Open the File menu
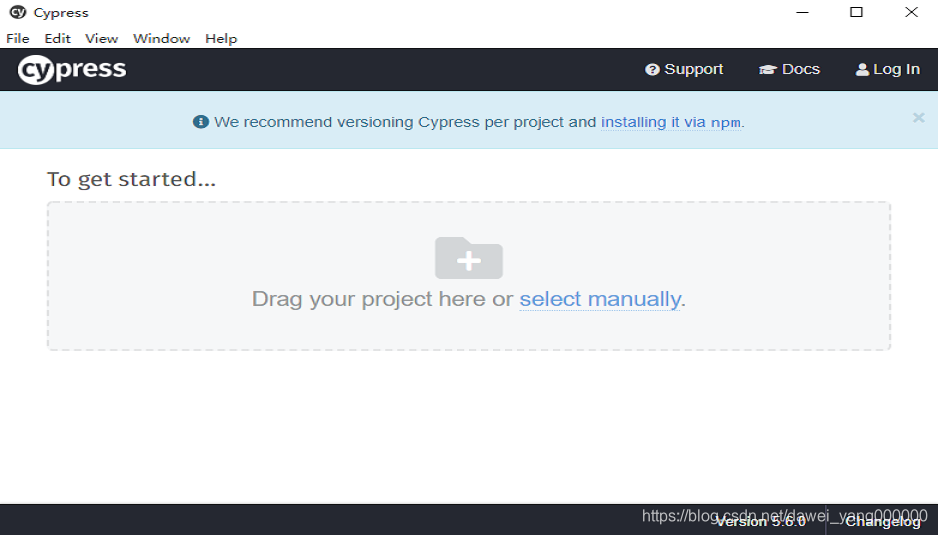The height and width of the screenshot is (535, 938). [18, 38]
